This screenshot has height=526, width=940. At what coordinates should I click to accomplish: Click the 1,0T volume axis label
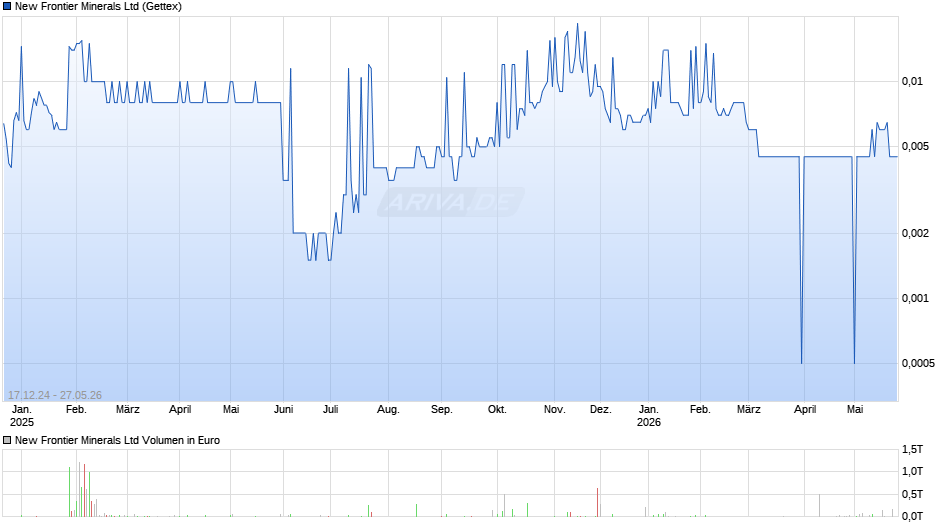(x=912, y=471)
